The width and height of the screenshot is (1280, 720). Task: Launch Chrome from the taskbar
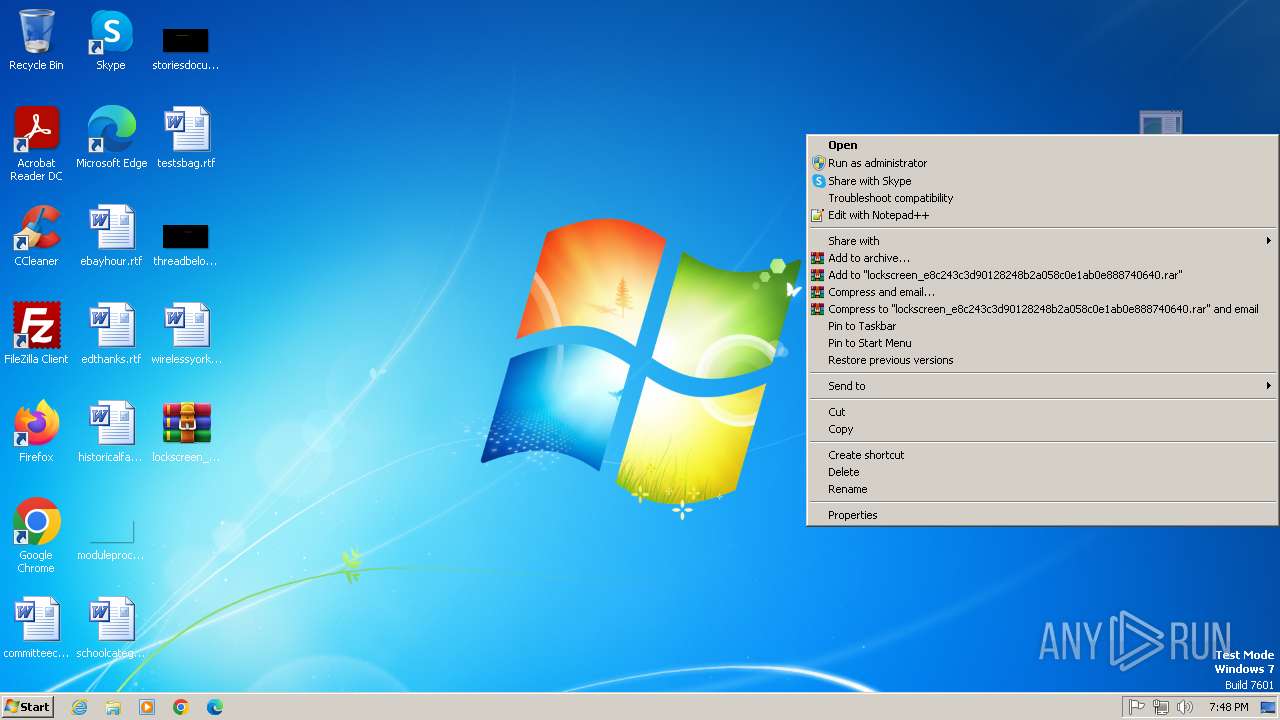point(181,707)
